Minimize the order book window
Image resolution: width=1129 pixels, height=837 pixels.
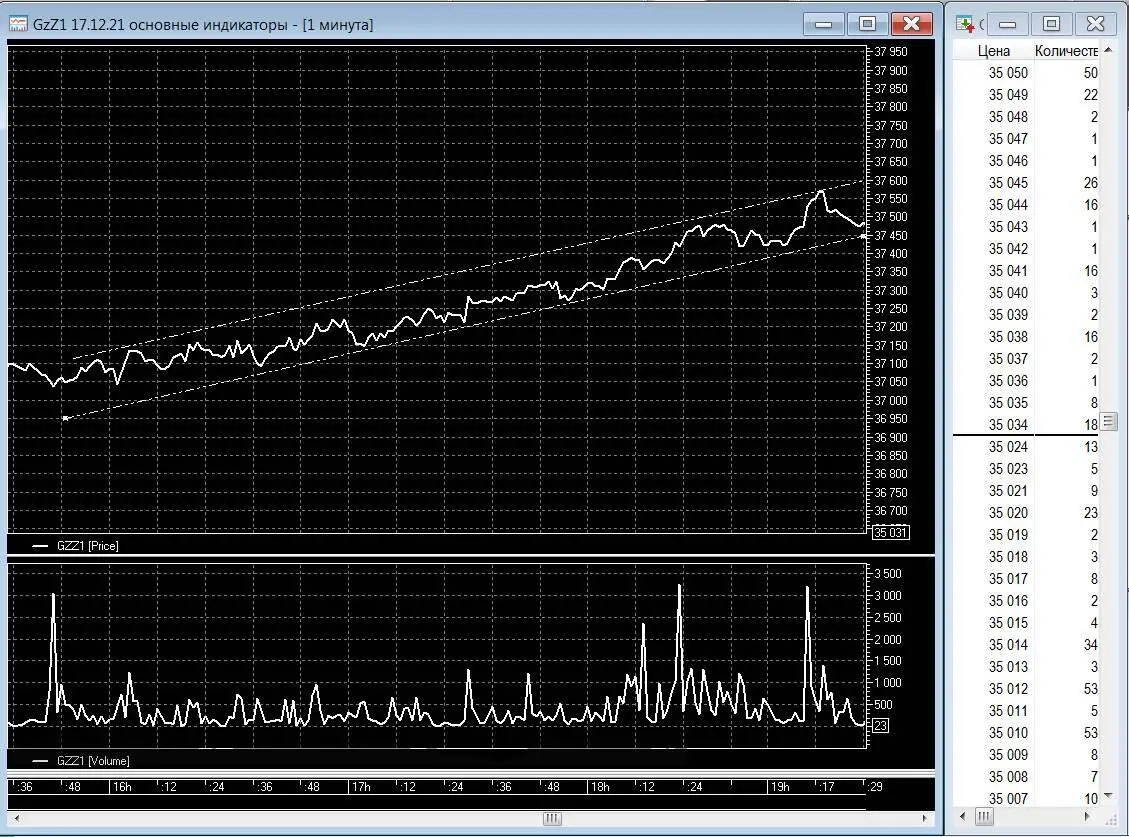(1007, 24)
